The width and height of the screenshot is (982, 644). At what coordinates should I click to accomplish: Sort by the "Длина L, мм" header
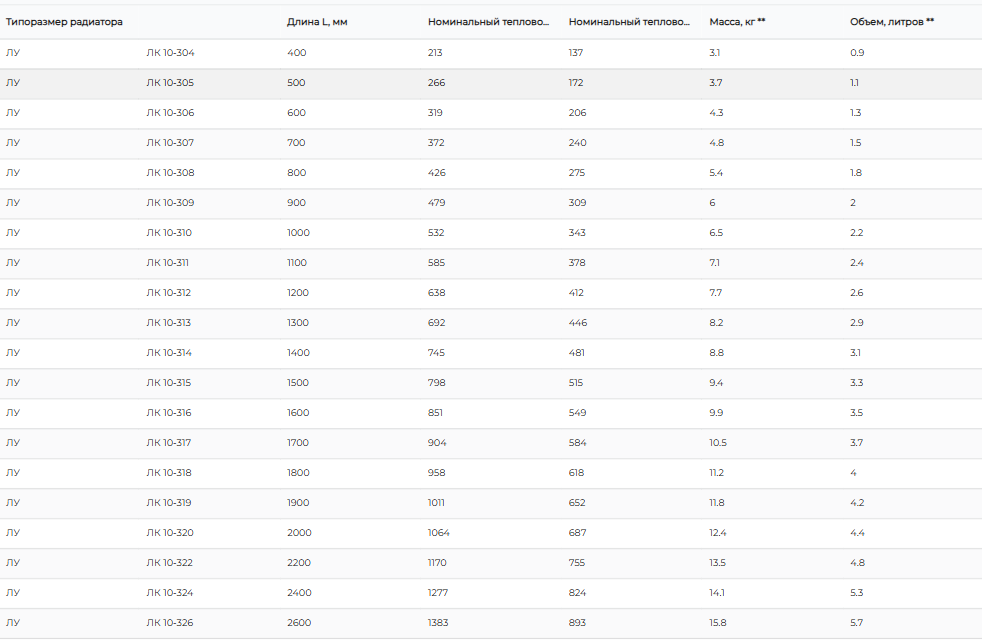click(x=317, y=21)
